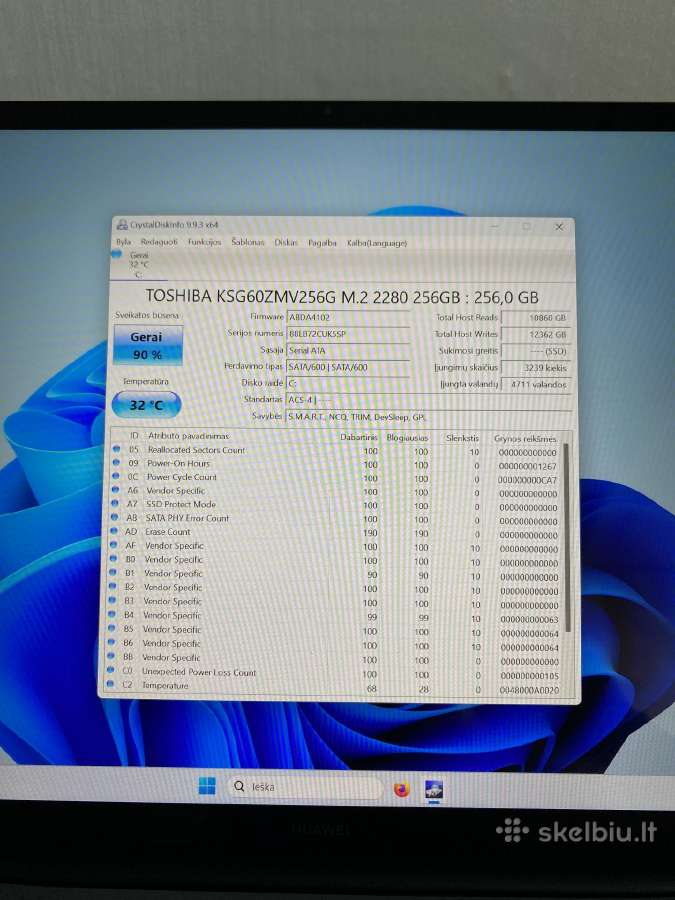This screenshot has width=675, height=900.
Task: Click the Standartas field showing ACS-4
Action: click(428, 399)
